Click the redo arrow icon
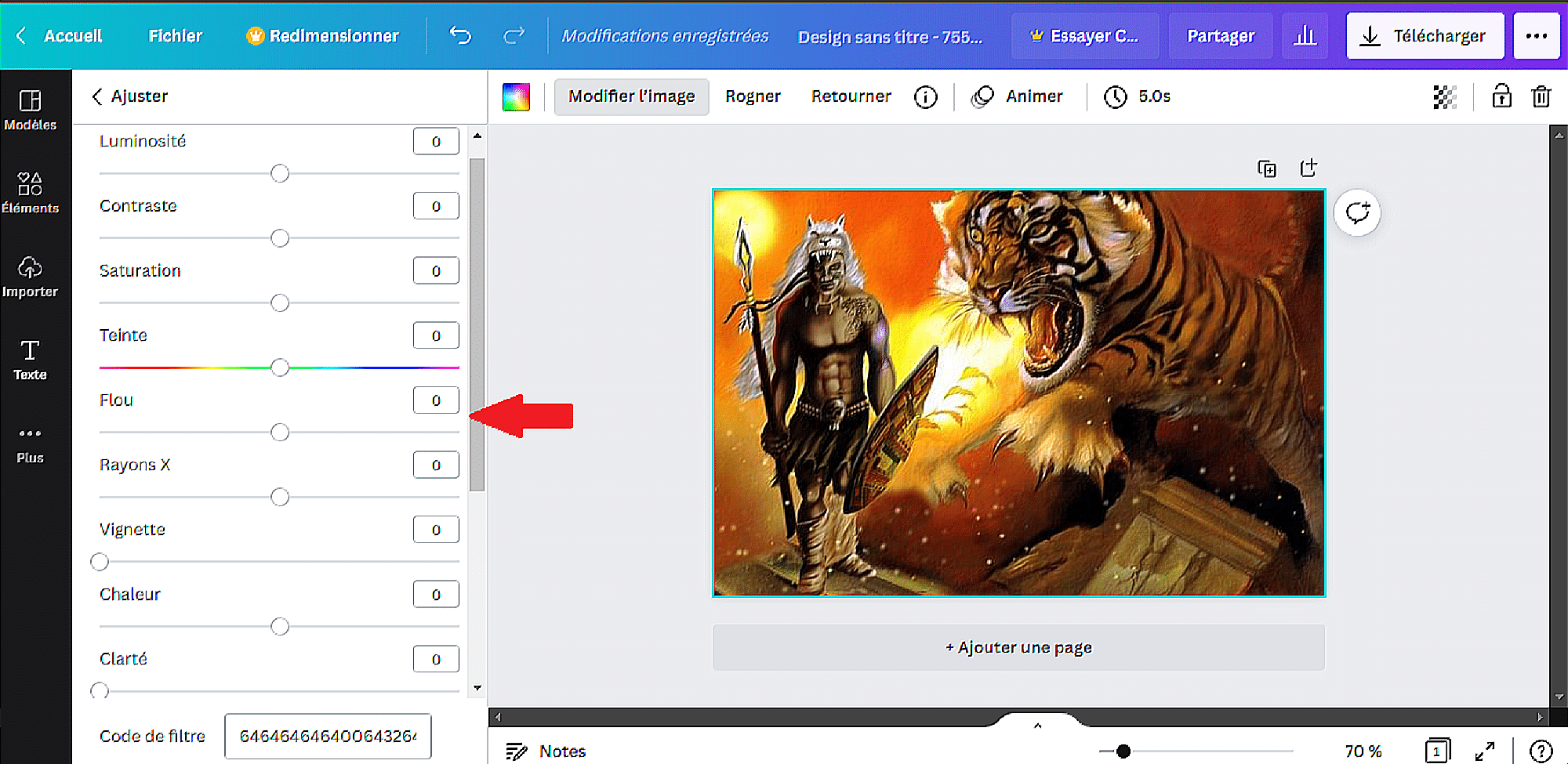Viewport: 1568px width, 764px height. [x=514, y=35]
